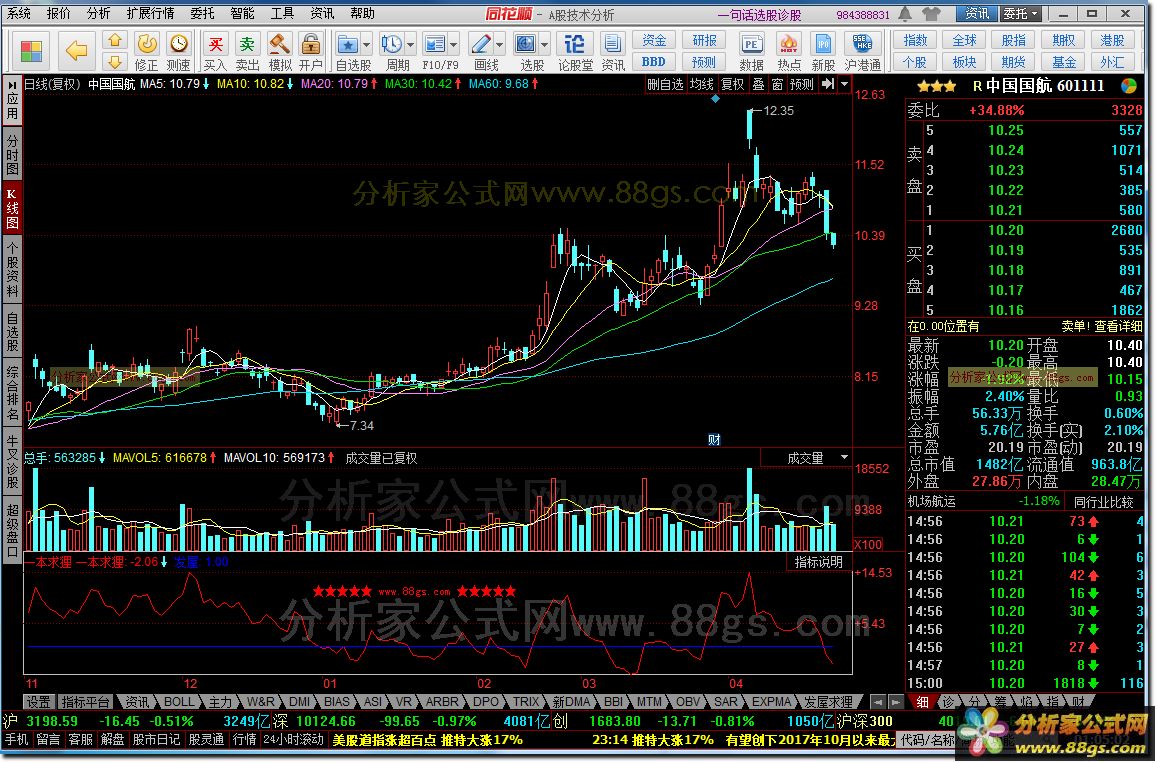
Task: Click the 卖出 sell icon
Action: pyautogui.click(x=246, y=52)
